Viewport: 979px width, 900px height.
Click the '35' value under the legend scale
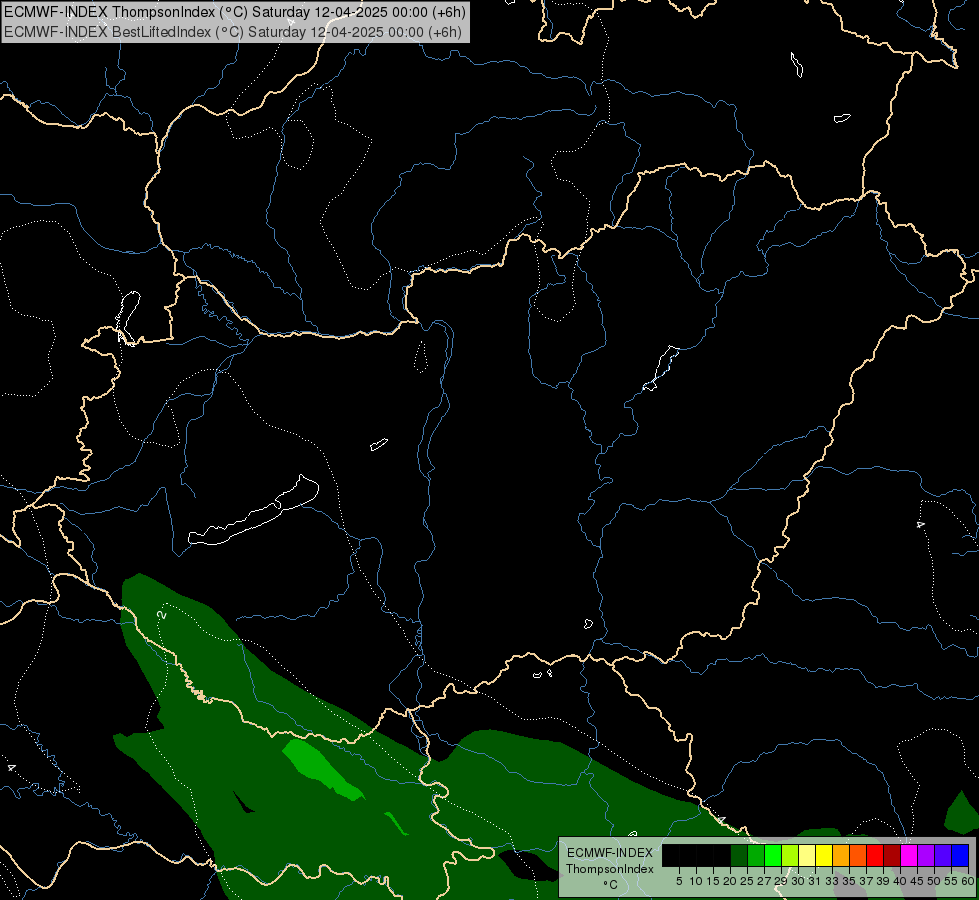click(849, 881)
